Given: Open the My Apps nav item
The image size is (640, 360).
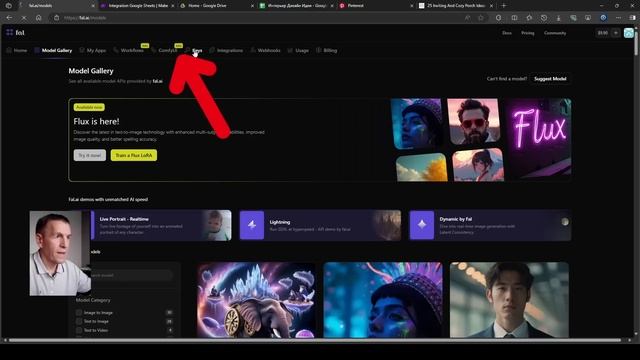Looking at the screenshot, I should tap(93, 50).
